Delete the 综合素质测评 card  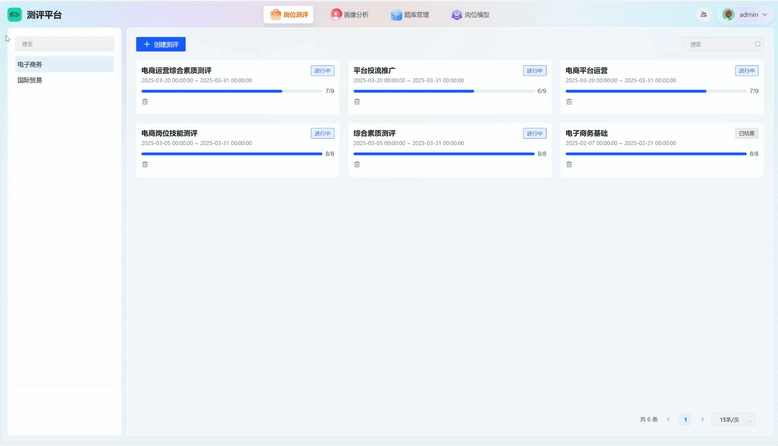point(357,165)
